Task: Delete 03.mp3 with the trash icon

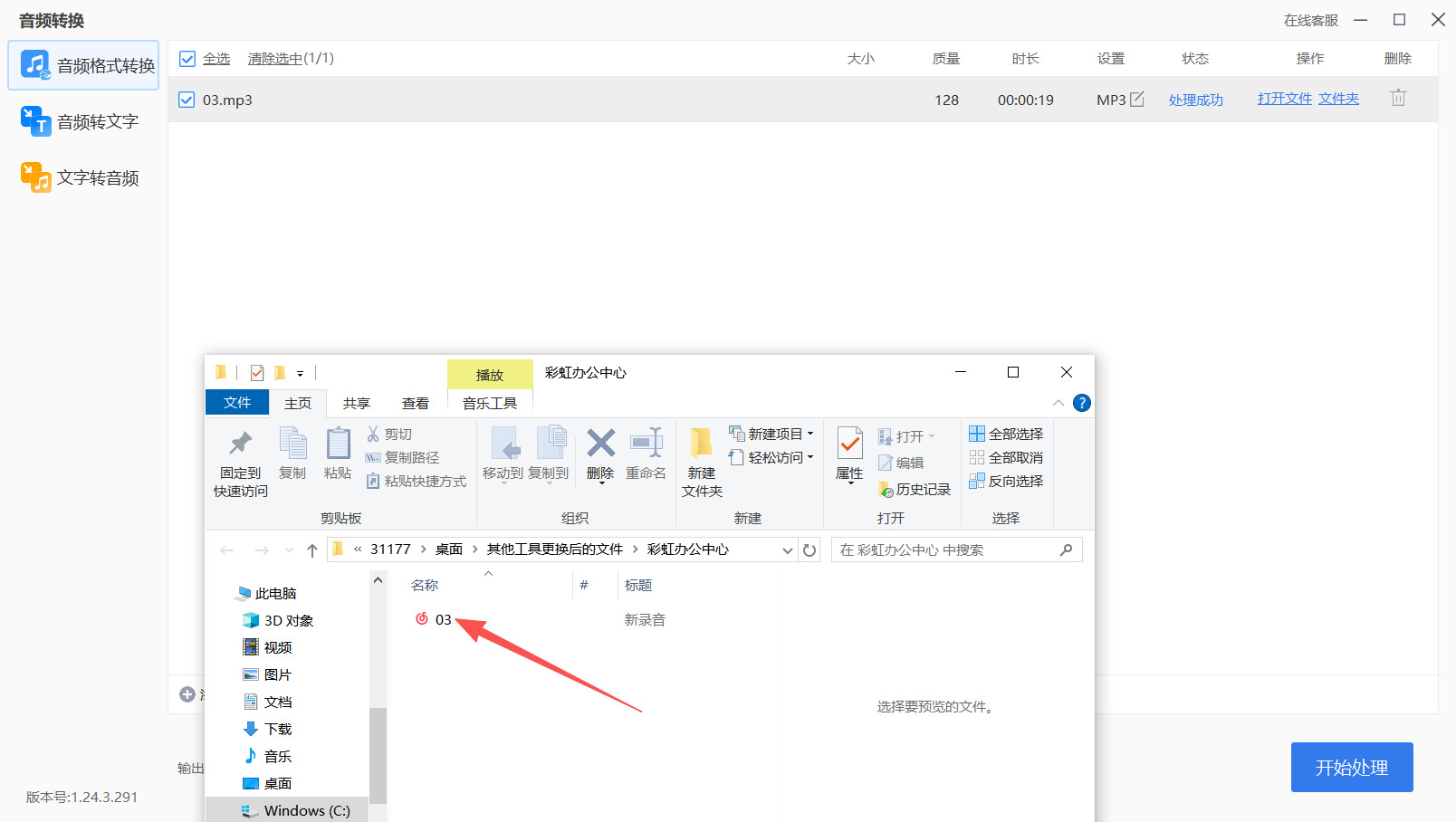Action: click(1398, 98)
